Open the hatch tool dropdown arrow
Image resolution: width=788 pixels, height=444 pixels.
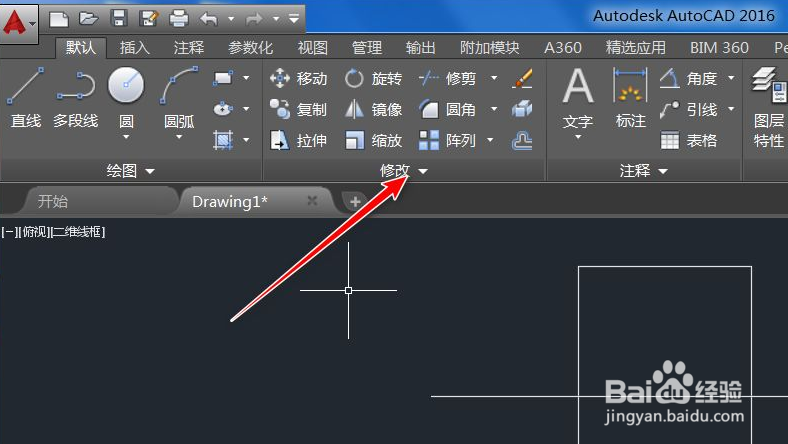[x=246, y=140]
